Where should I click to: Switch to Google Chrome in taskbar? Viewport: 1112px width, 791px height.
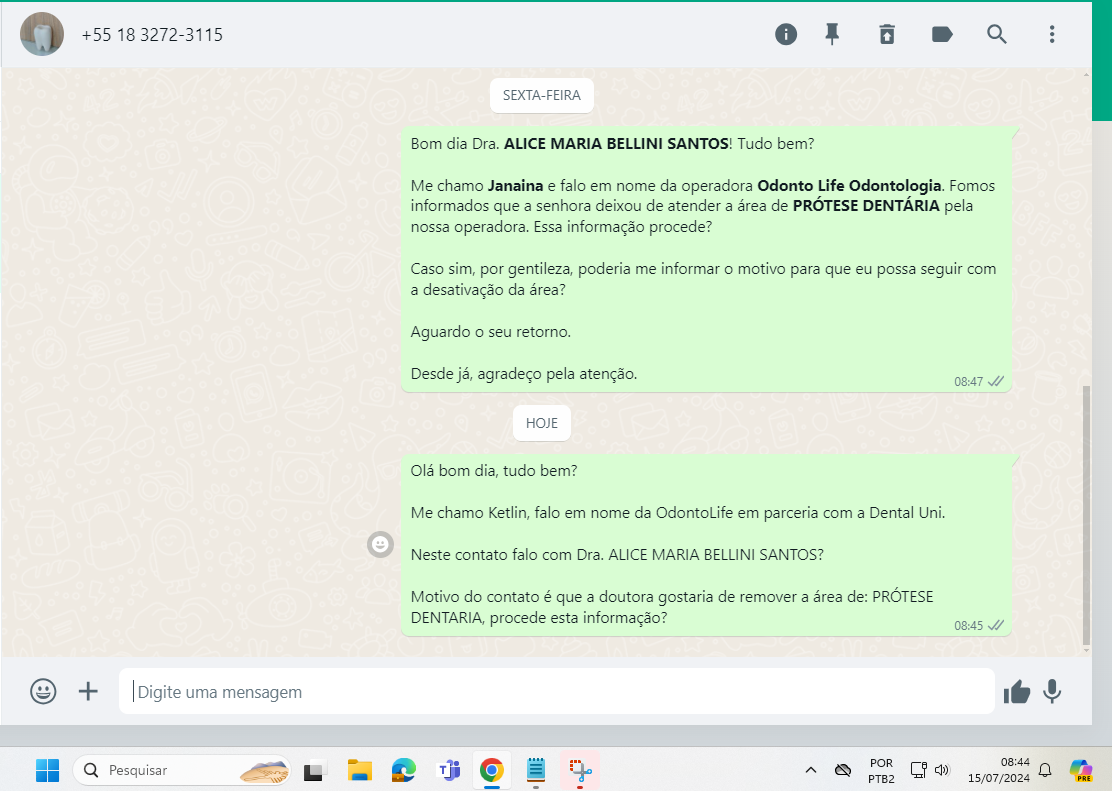point(491,770)
